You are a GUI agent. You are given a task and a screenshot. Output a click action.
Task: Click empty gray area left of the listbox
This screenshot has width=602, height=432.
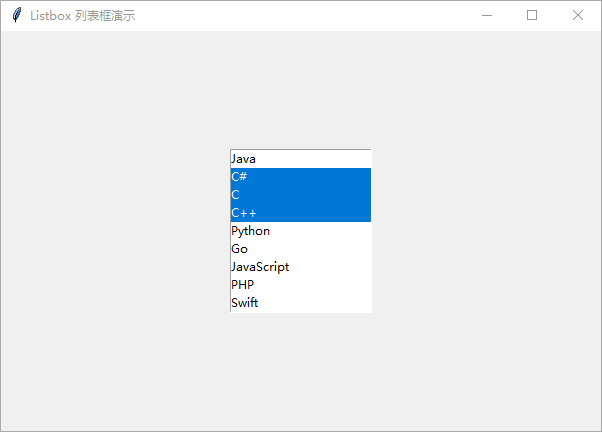pos(115,230)
